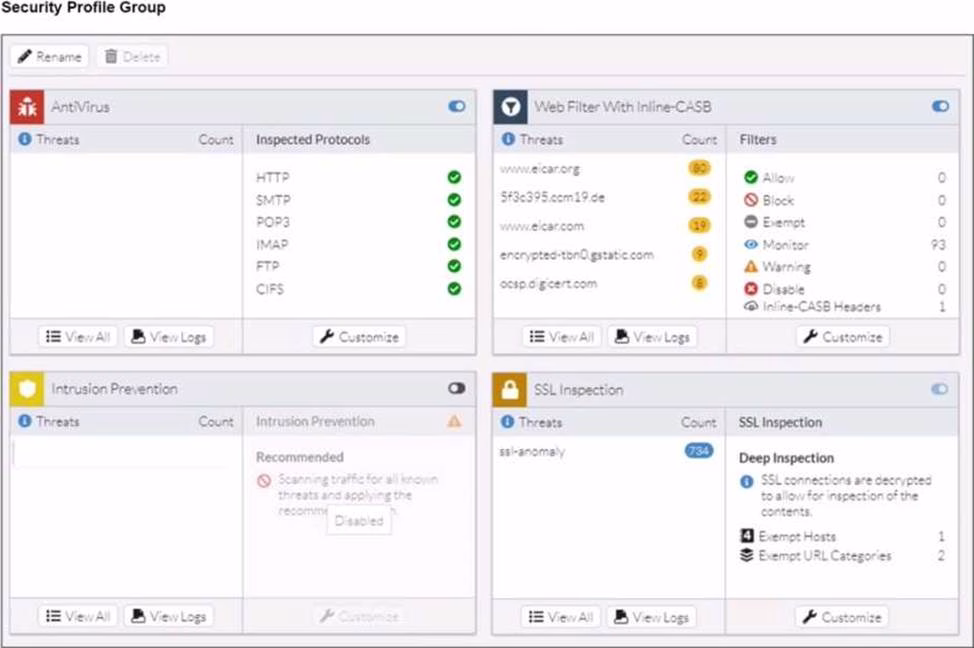Click the Web Filter Threats info icon
The height and width of the screenshot is (648, 974).
(508, 139)
